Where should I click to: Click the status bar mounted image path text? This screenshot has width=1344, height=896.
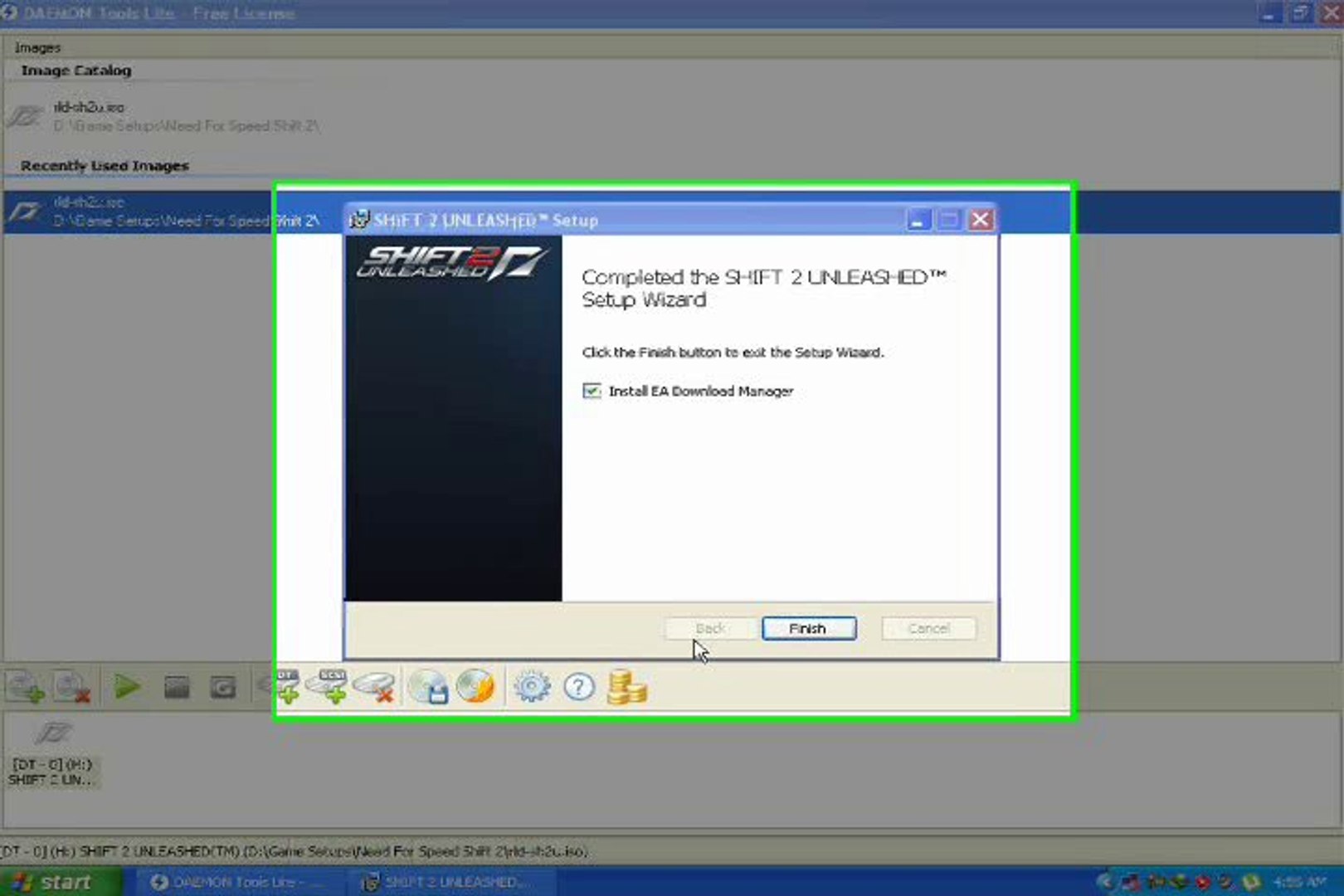click(x=295, y=851)
